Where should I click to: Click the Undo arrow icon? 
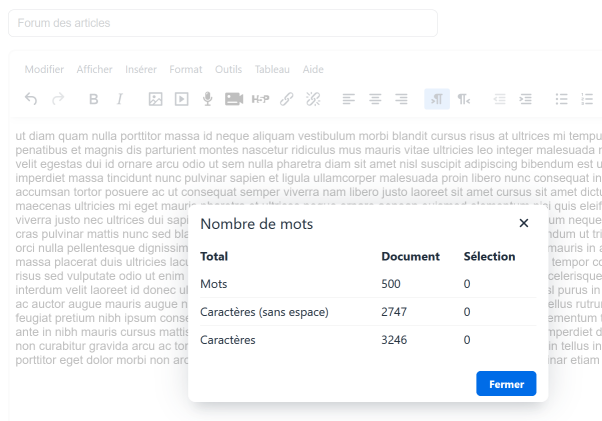pos(31,99)
